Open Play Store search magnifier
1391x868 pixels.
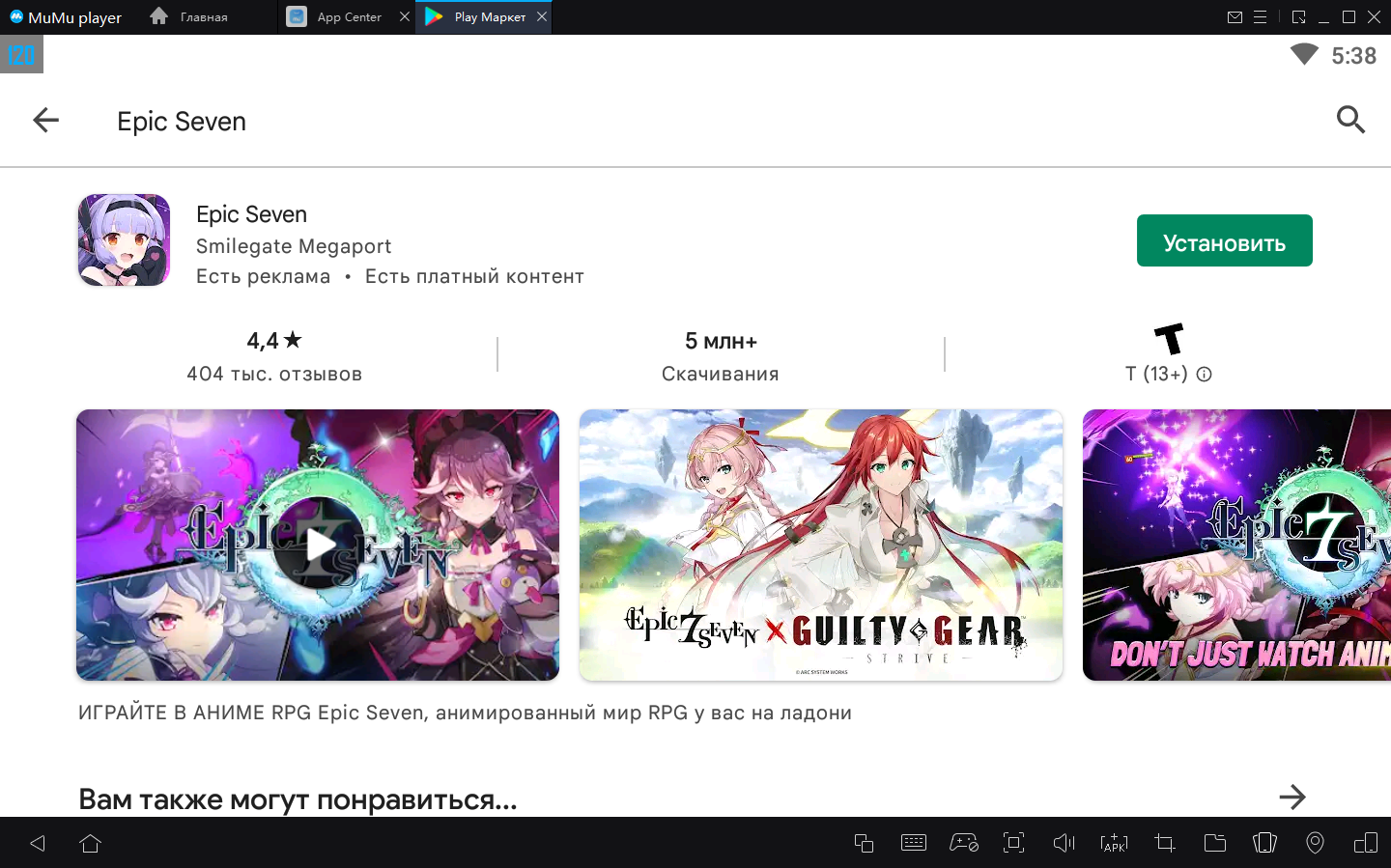pyautogui.click(x=1349, y=121)
